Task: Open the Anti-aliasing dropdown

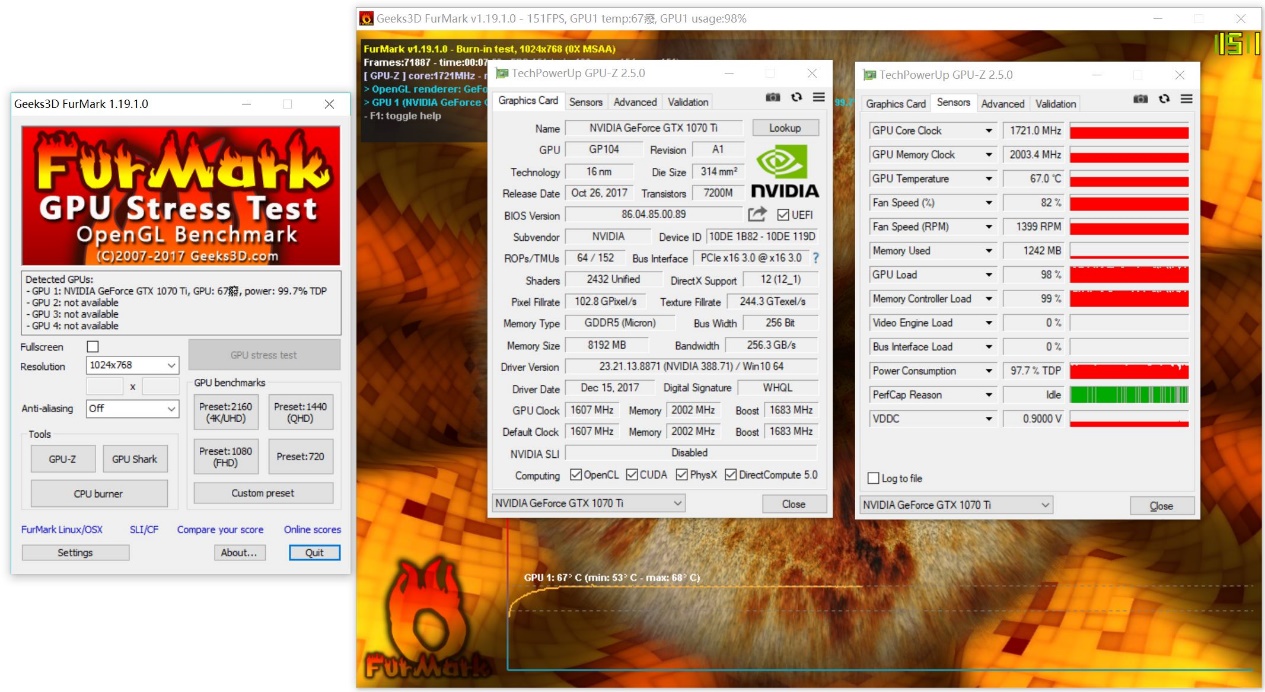Action: (x=133, y=408)
